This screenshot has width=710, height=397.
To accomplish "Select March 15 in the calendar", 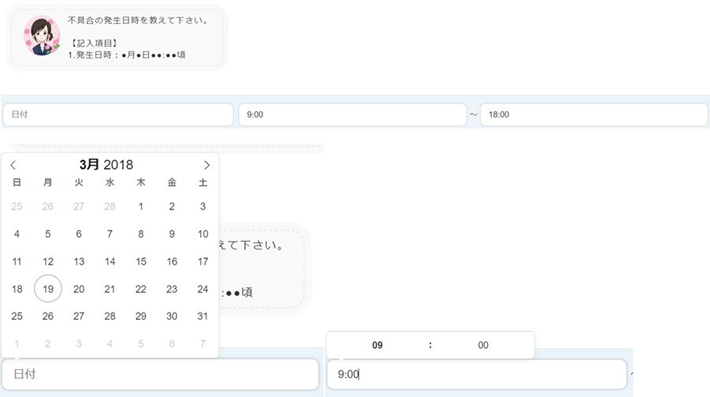I will pos(141,262).
